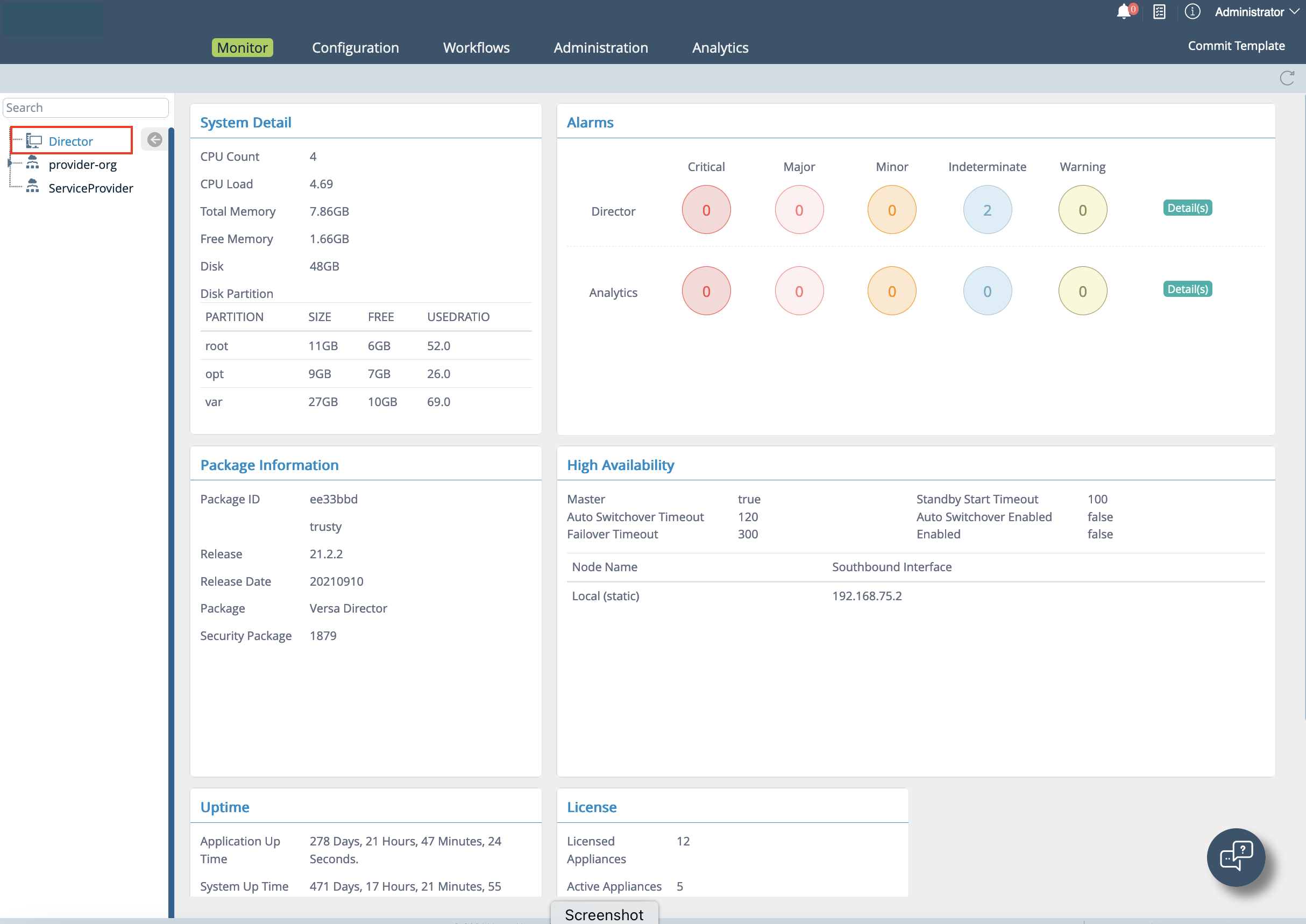The width and height of the screenshot is (1306, 924).
Task: Click the root partition row
Action: coord(366,346)
